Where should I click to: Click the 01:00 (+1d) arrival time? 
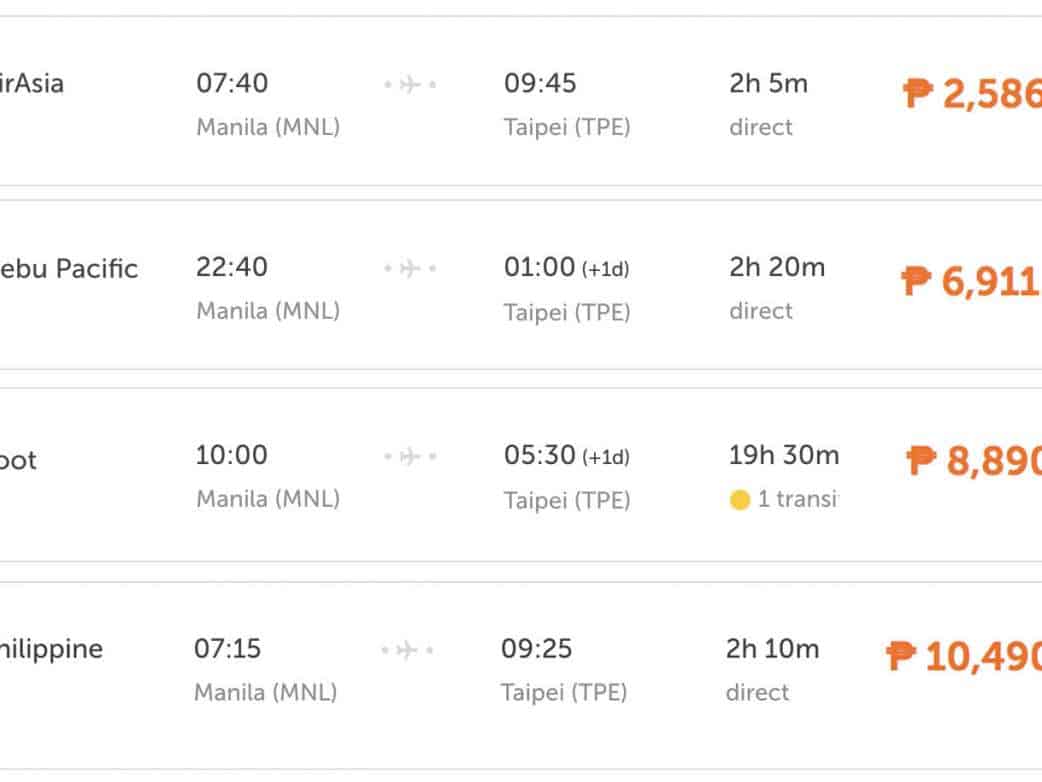click(x=566, y=268)
